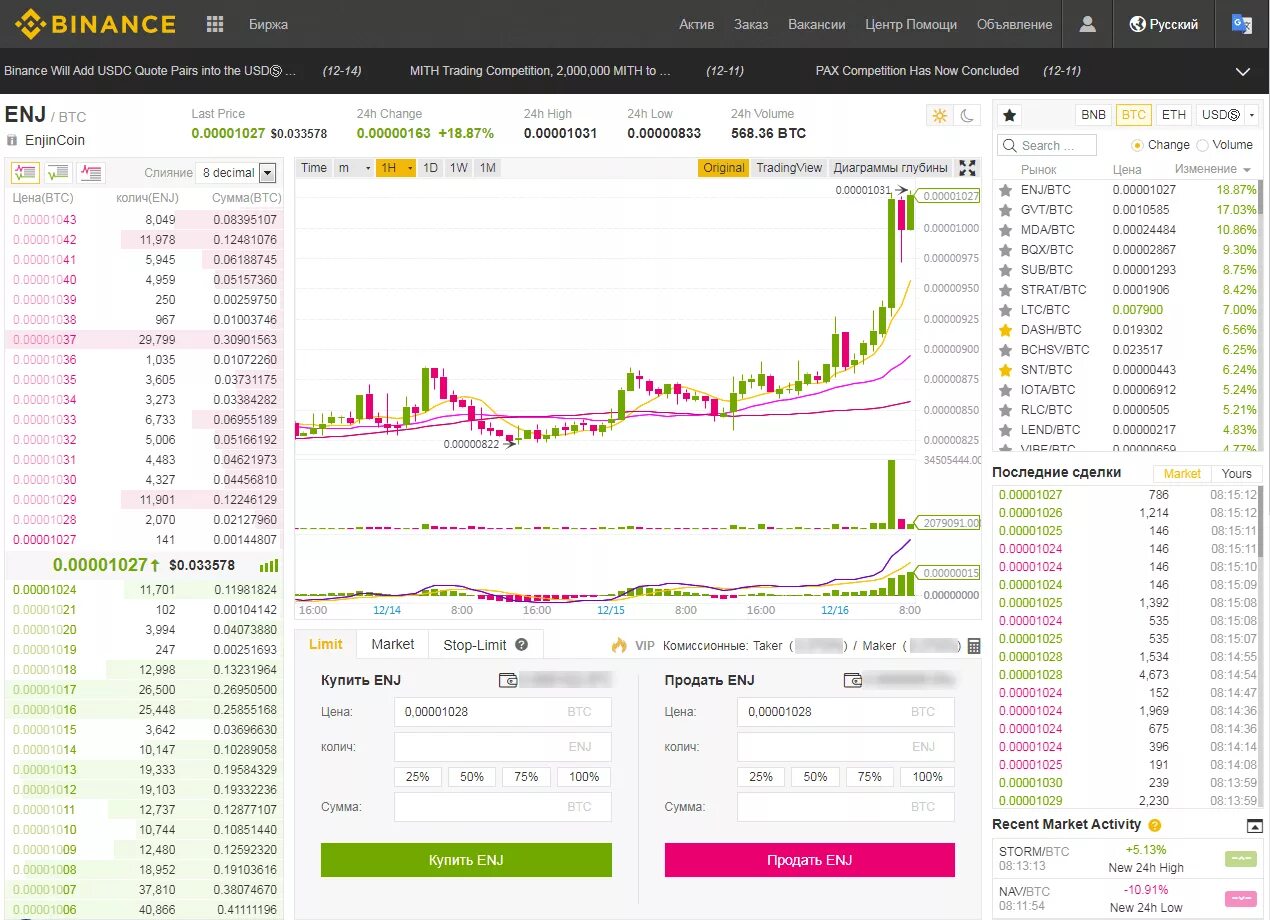Open the Sell ENJ wallet icon
The image size is (1270, 920).
pyautogui.click(x=852, y=680)
